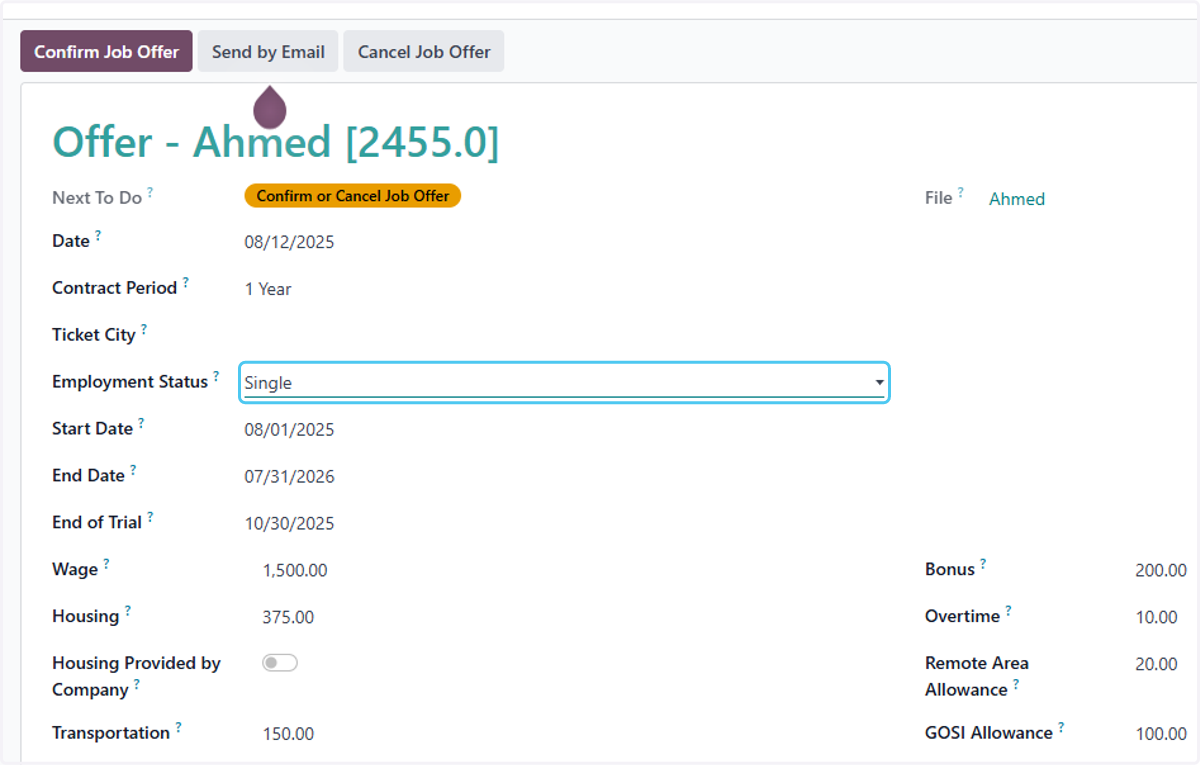Cancel the job offer

click(x=424, y=51)
